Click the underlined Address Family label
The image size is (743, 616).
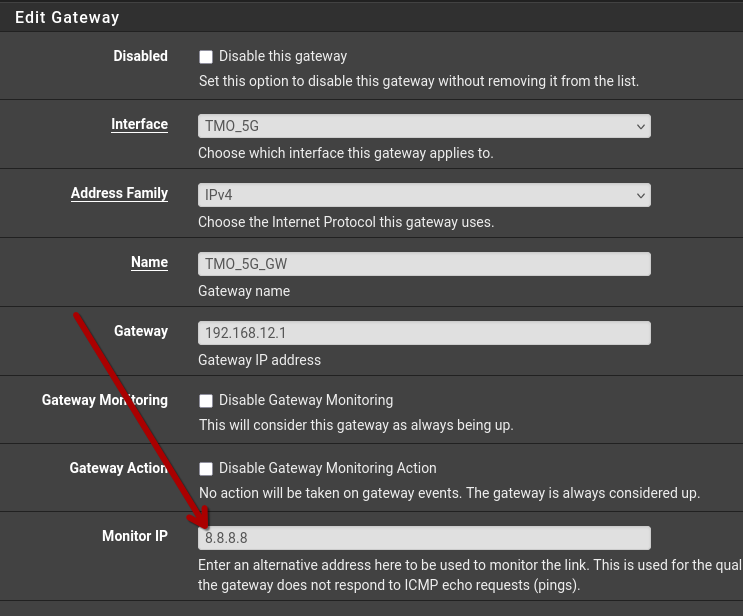pos(119,194)
